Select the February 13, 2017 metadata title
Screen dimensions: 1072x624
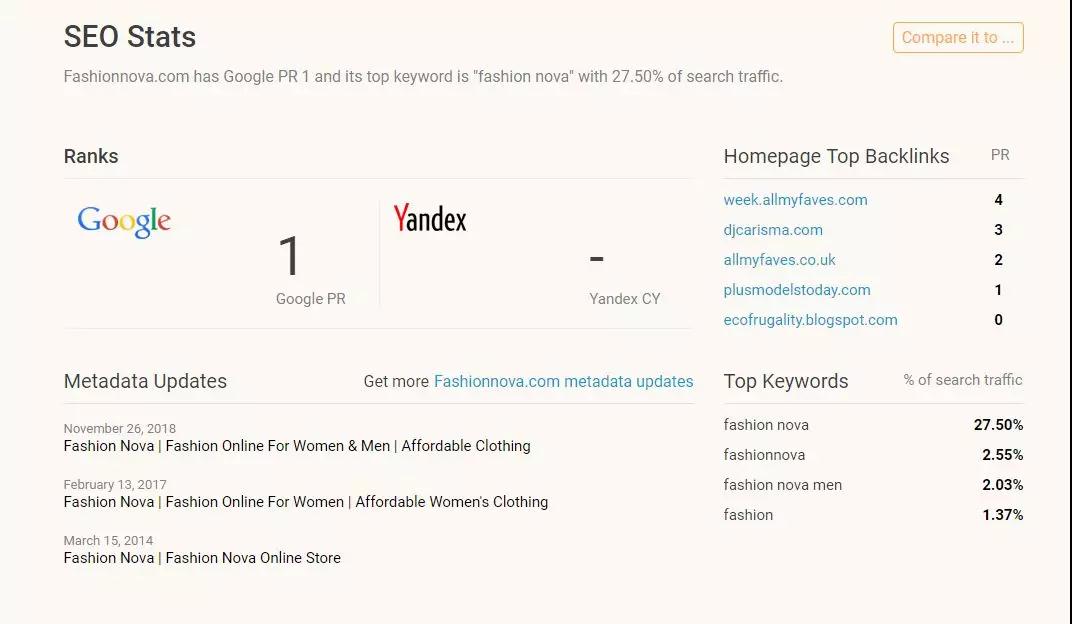tap(305, 502)
